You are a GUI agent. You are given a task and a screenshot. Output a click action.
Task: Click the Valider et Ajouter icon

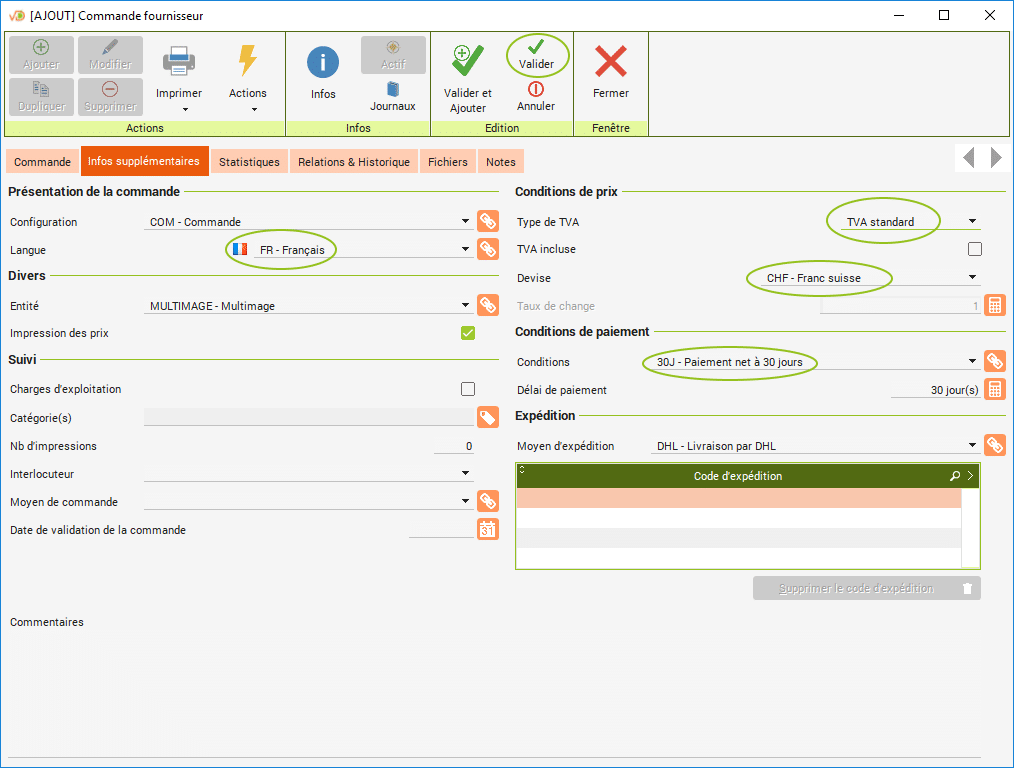pos(467,62)
